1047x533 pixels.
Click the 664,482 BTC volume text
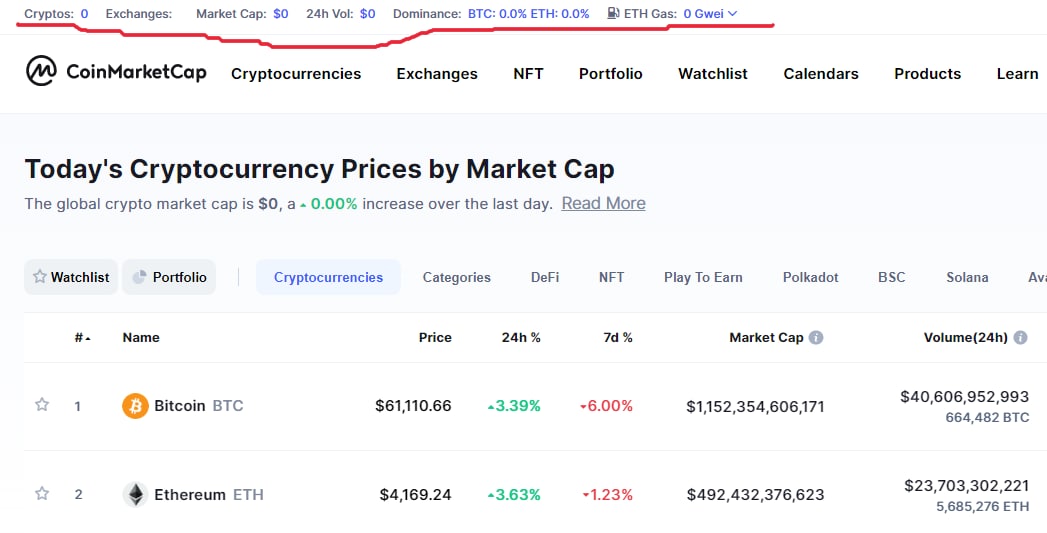click(988, 417)
